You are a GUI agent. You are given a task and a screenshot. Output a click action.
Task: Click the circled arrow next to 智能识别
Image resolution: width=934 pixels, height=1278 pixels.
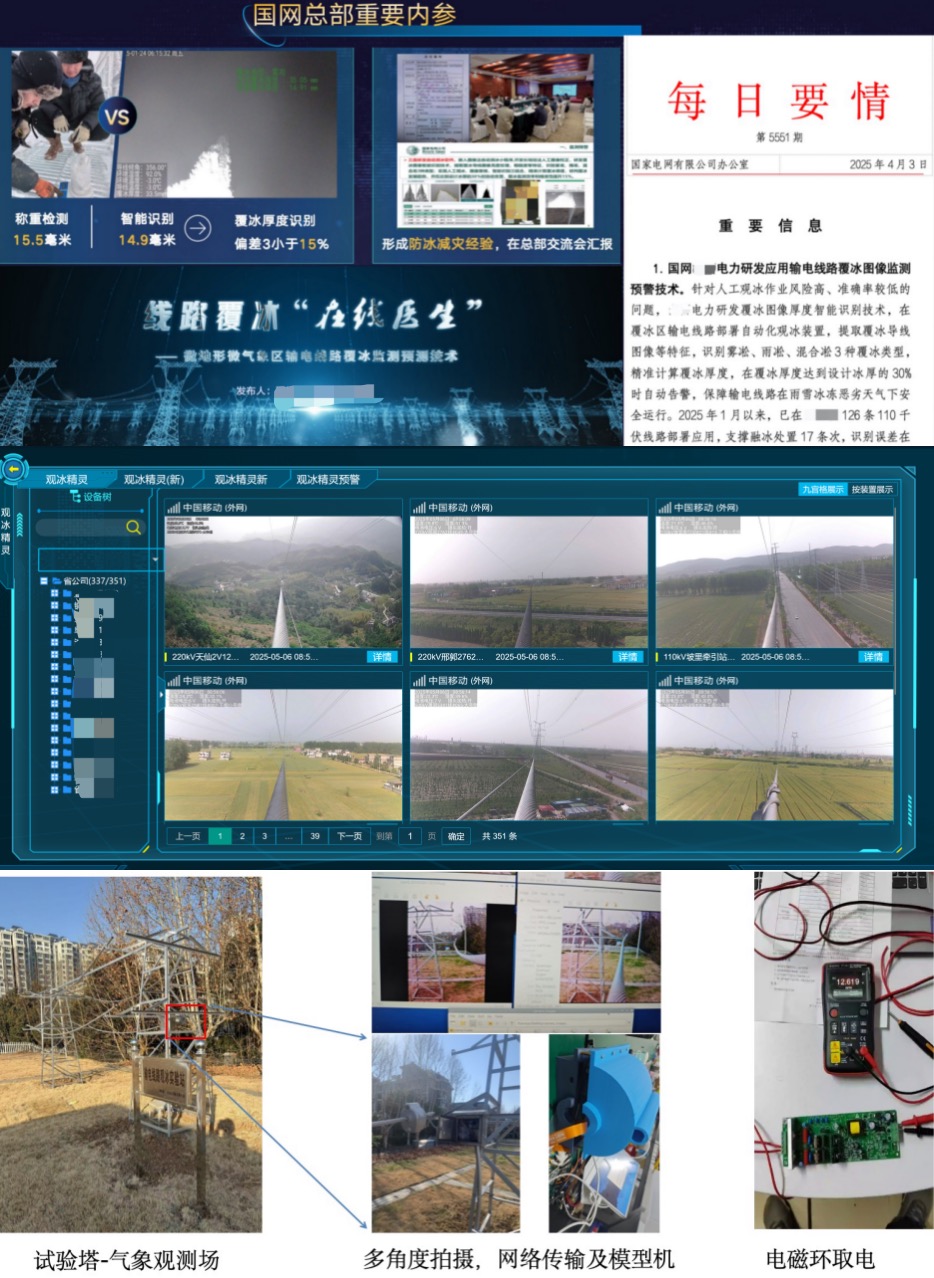199,228
